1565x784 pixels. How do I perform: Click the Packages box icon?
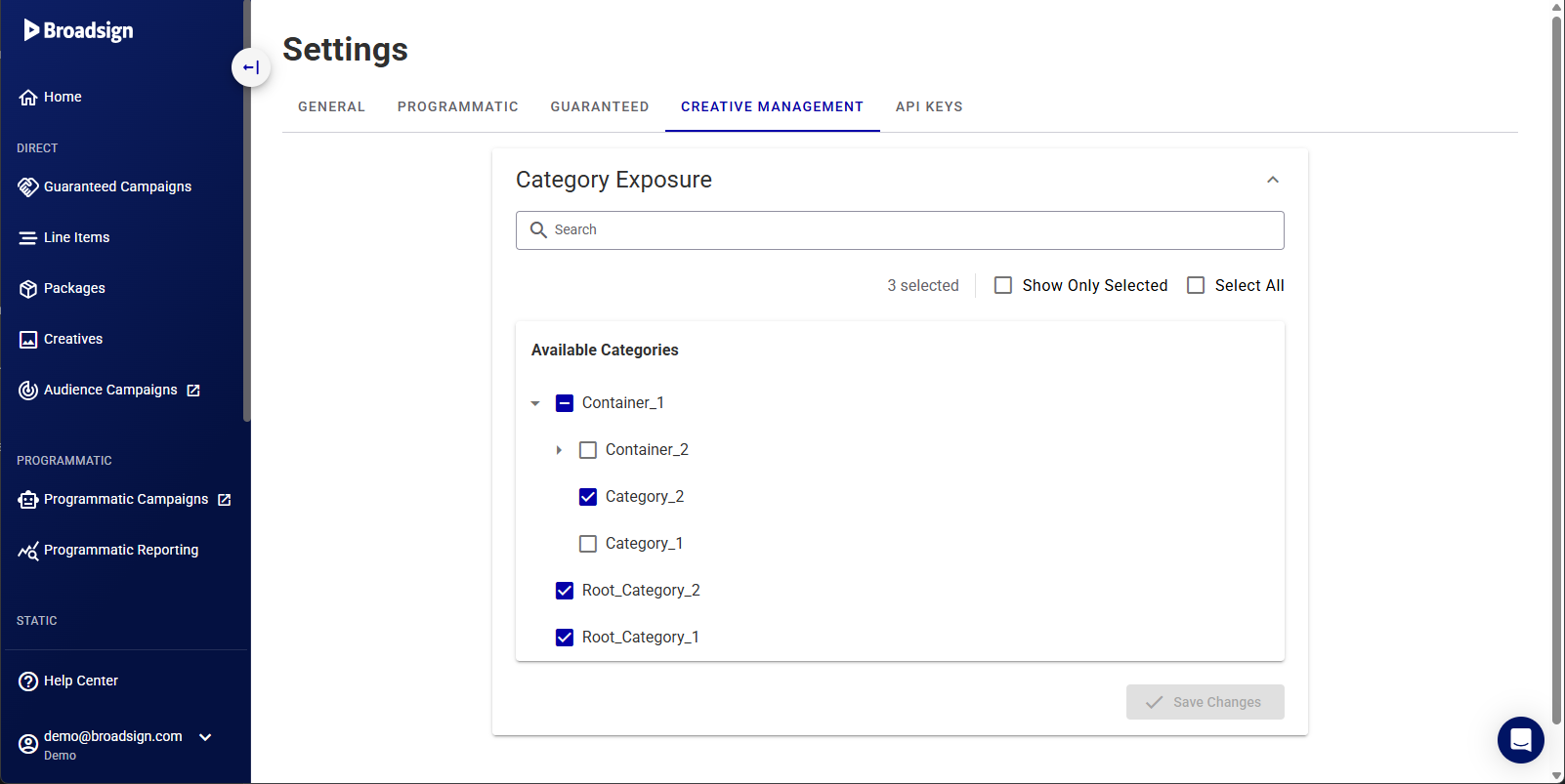tap(28, 288)
